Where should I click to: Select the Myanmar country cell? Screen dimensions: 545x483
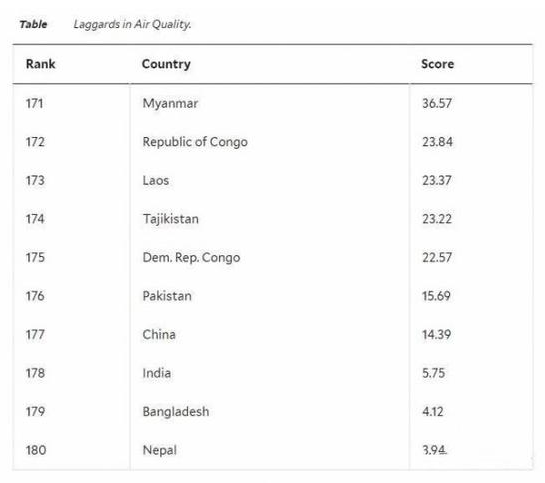click(170, 103)
